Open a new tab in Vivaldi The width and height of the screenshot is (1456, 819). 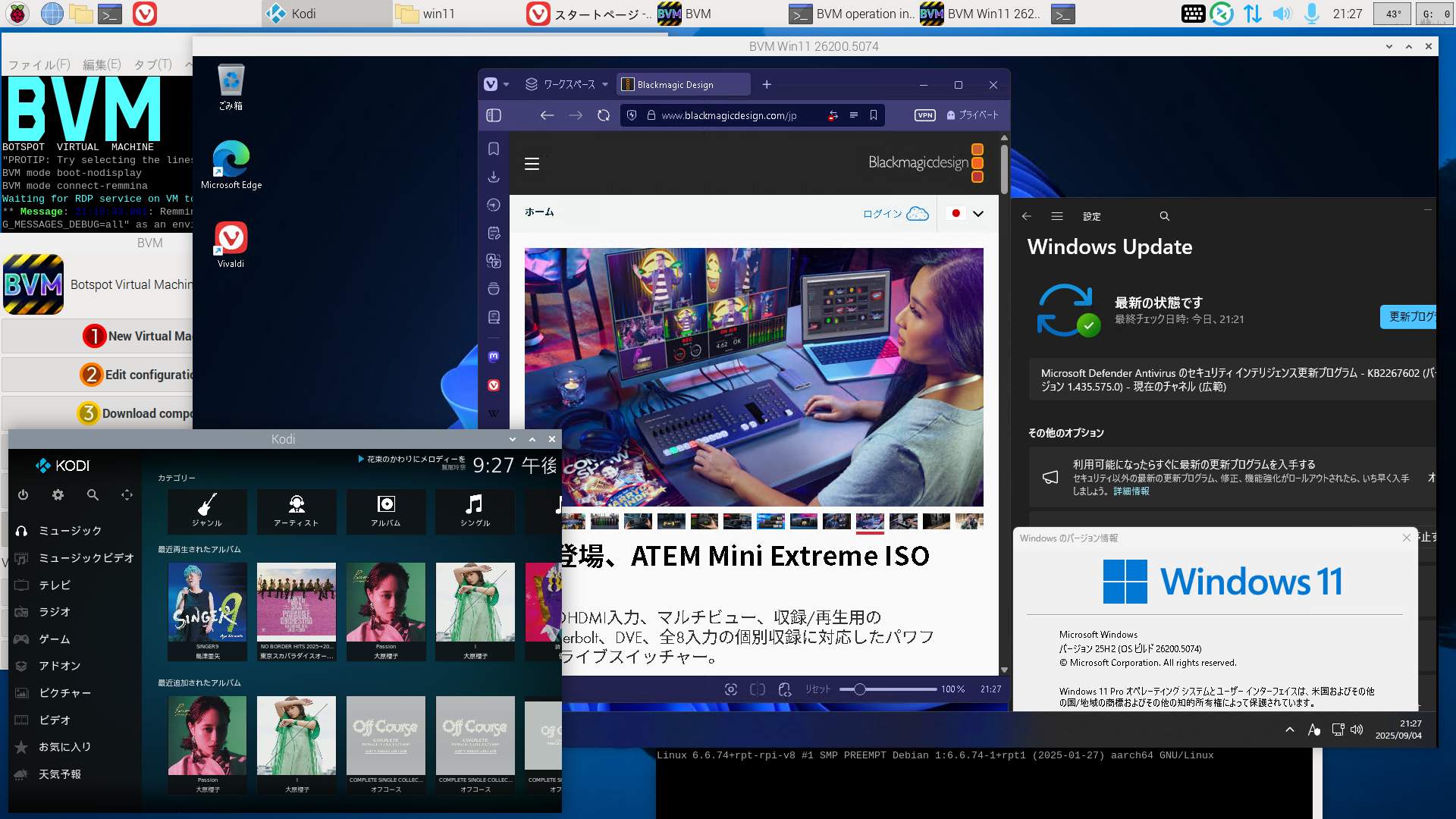click(767, 84)
